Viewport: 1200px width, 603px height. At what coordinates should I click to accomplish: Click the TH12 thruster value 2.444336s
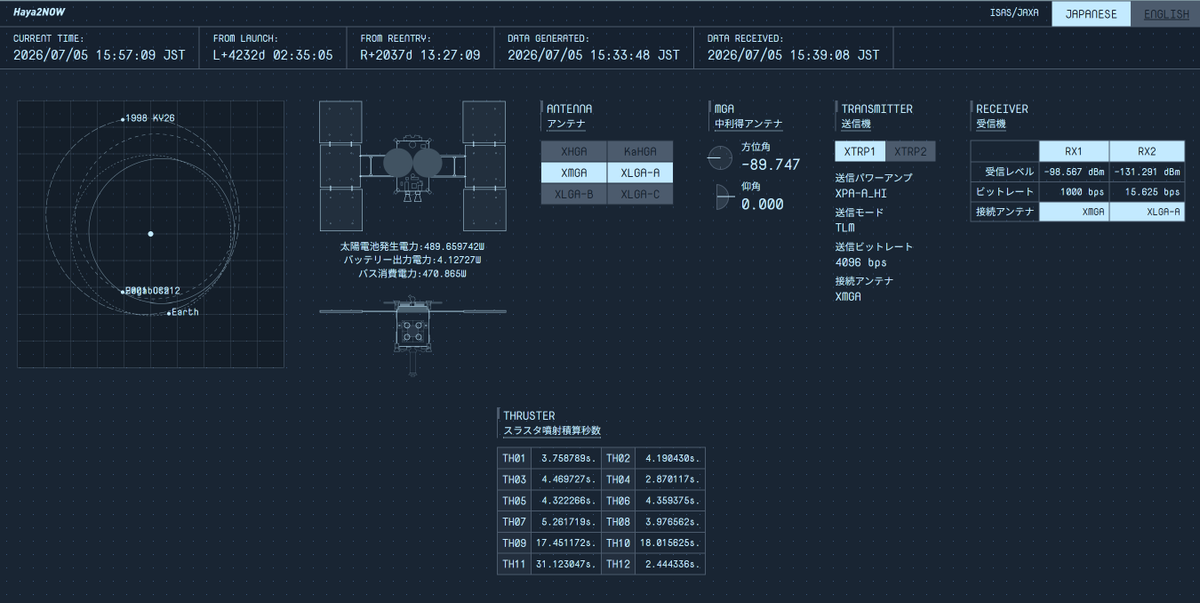[x=671, y=564]
